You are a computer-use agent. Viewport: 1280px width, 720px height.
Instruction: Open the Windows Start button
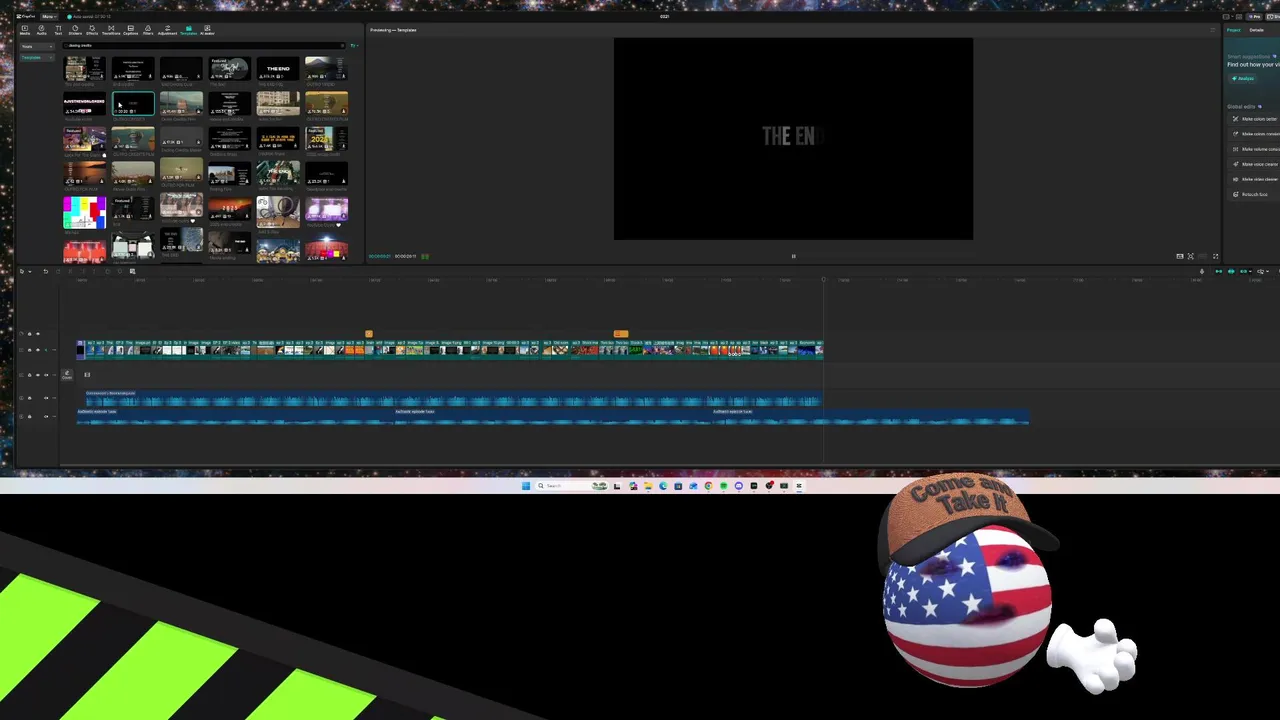coord(526,486)
